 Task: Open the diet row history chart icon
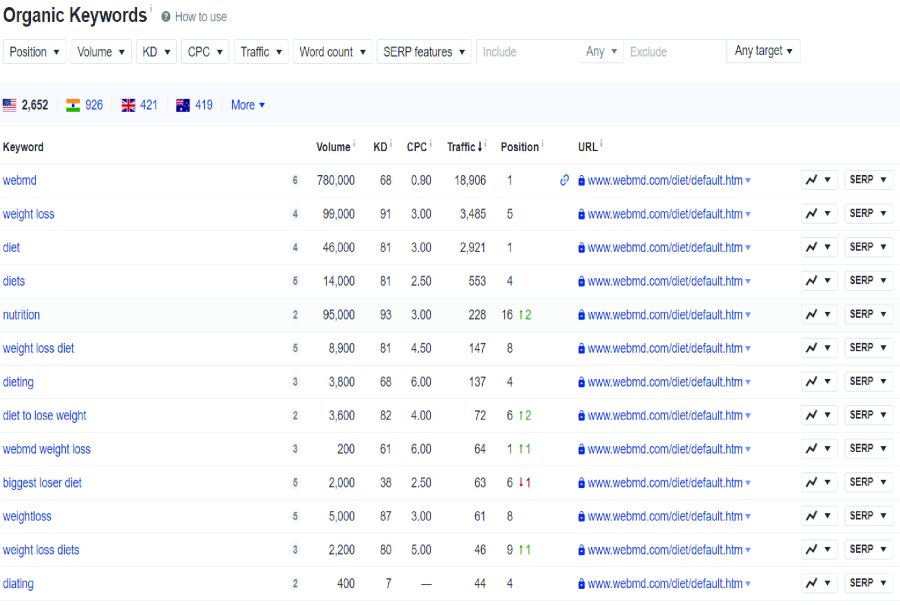[x=818, y=247]
